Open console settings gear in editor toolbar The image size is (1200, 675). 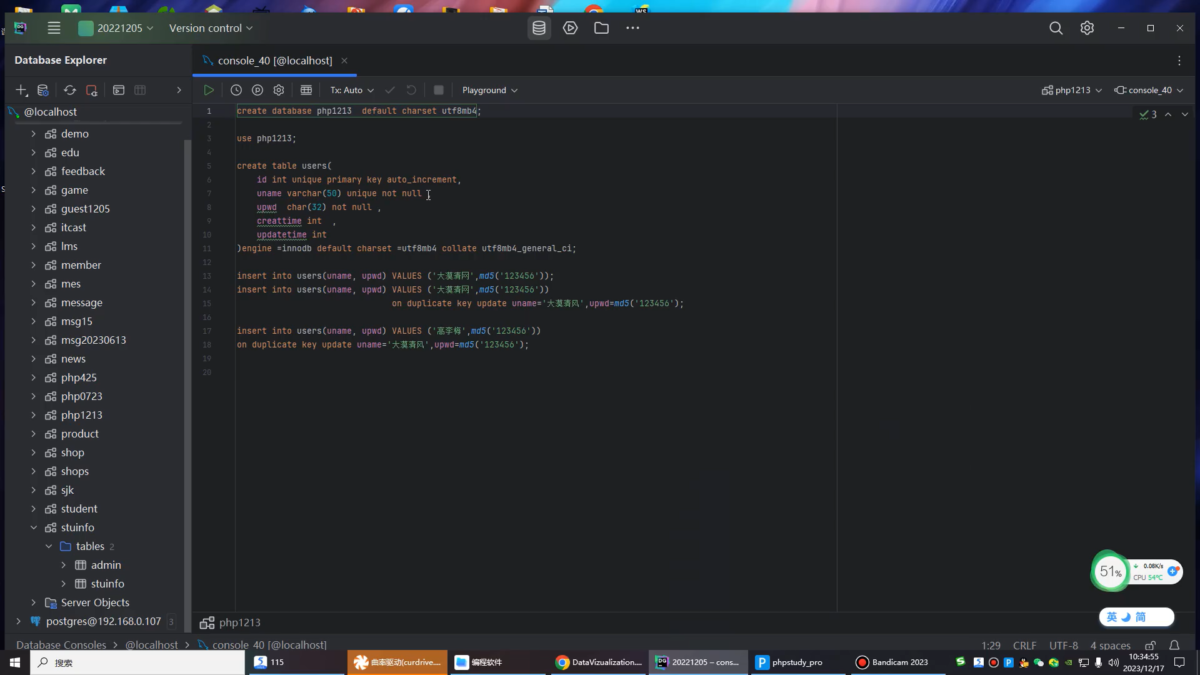point(279,90)
